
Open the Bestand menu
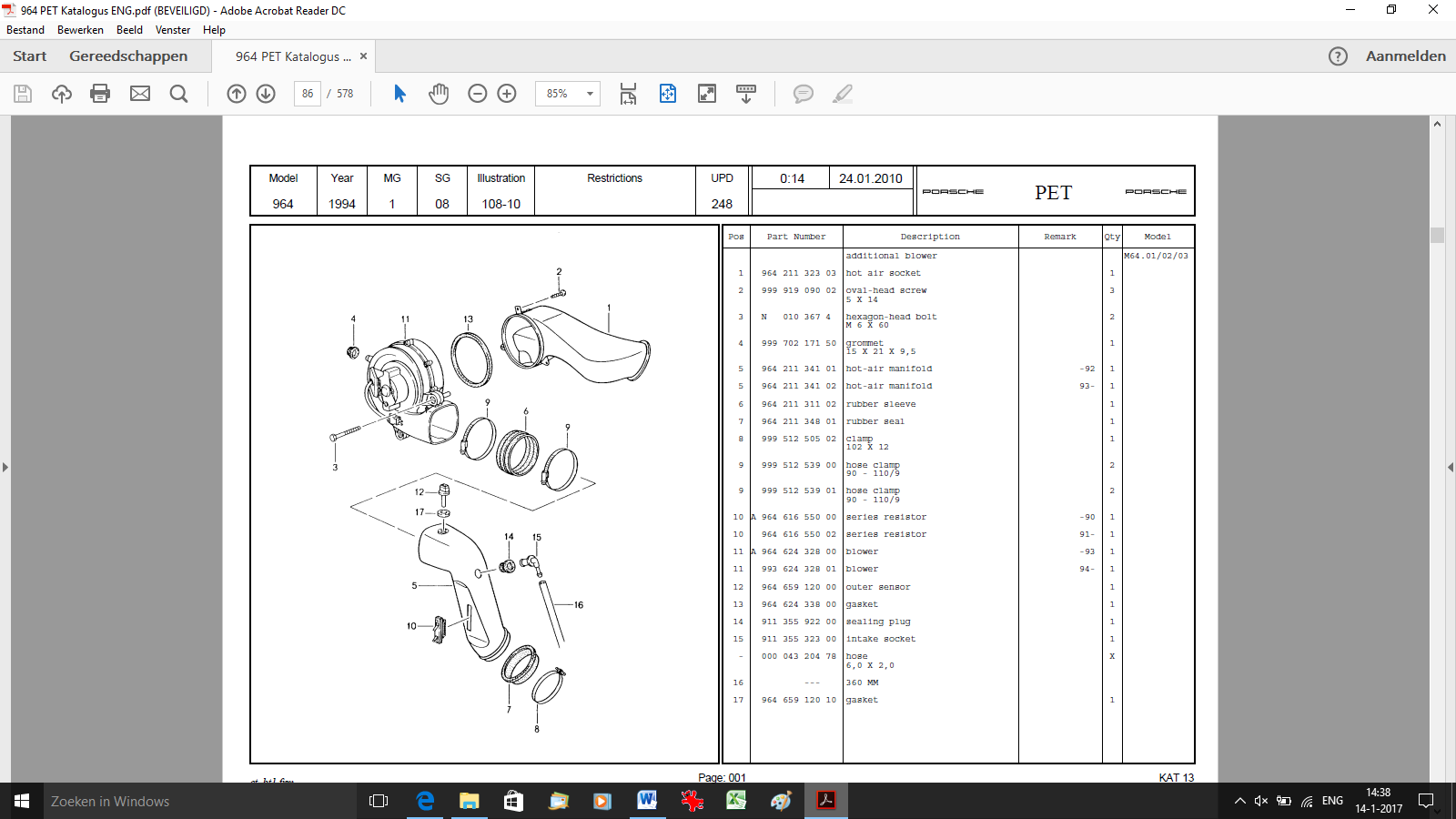coord(25,30)
